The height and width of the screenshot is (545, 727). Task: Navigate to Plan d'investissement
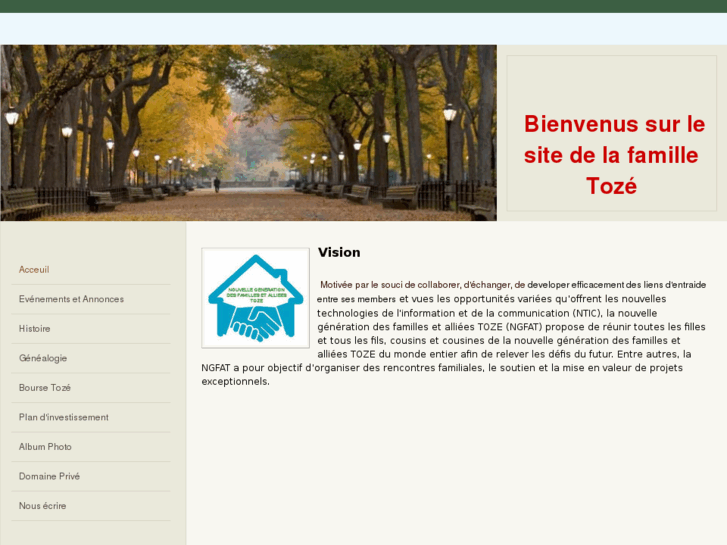point(64,417)
